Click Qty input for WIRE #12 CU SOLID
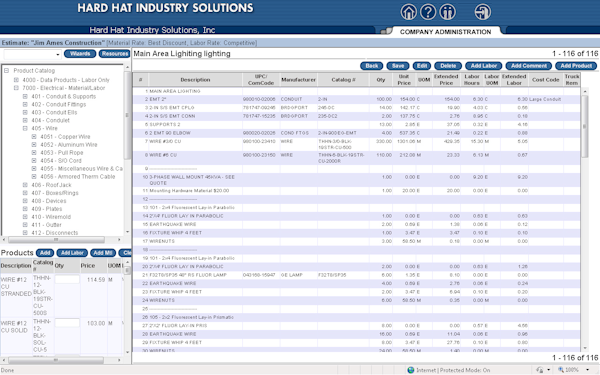Screen dimensions: 600x375 point(67,323)
